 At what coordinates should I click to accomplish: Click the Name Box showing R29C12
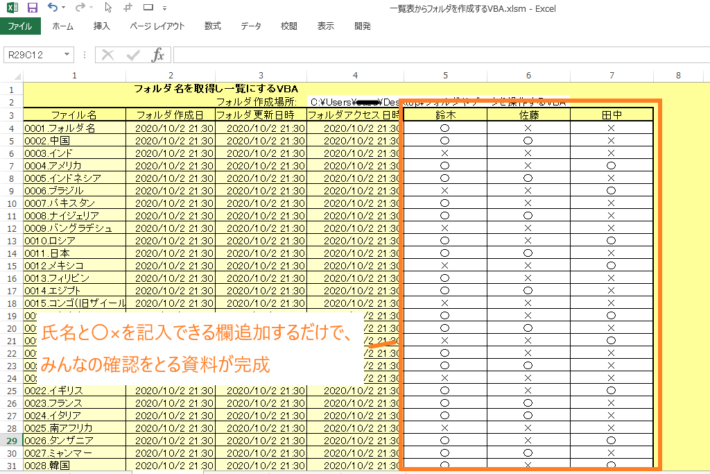[x=32, y=55]
